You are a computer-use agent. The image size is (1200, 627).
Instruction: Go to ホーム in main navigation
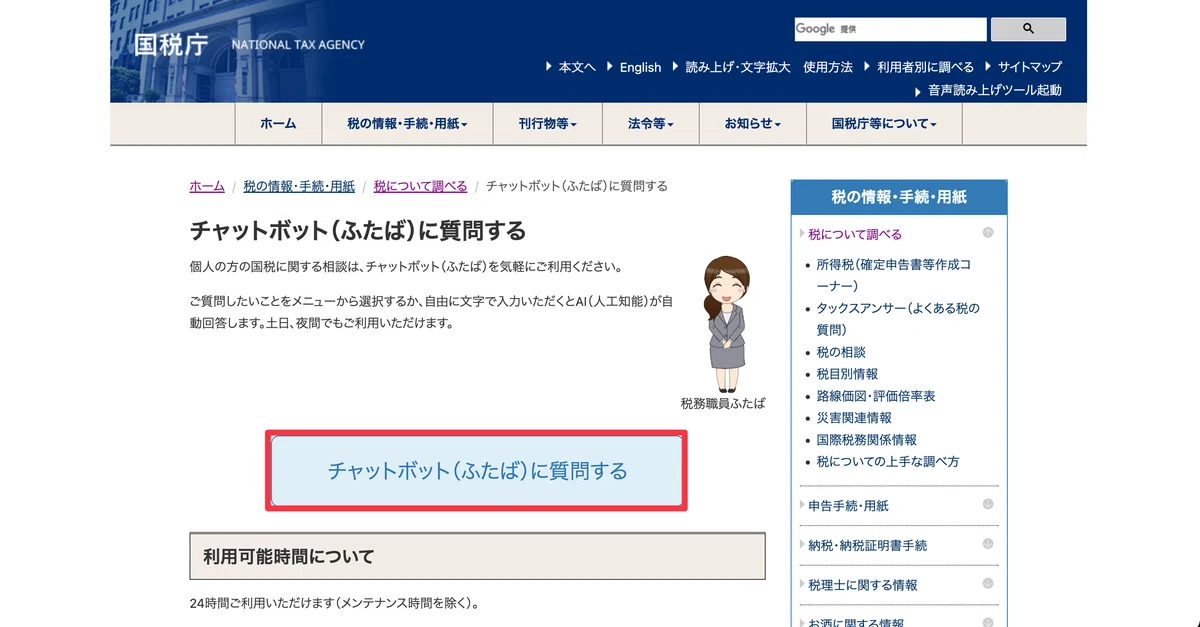(x=278, y=124)
